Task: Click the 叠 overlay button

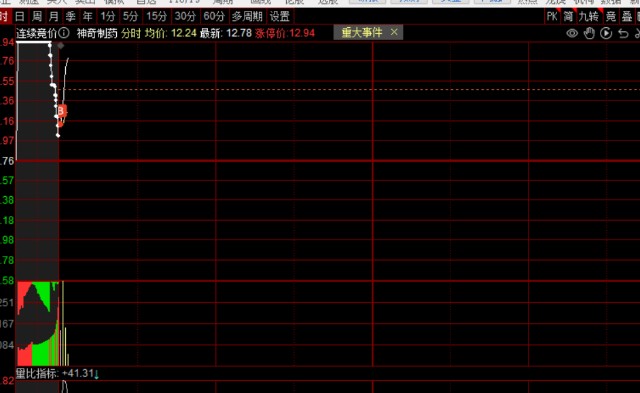Action: coord(627,17)
